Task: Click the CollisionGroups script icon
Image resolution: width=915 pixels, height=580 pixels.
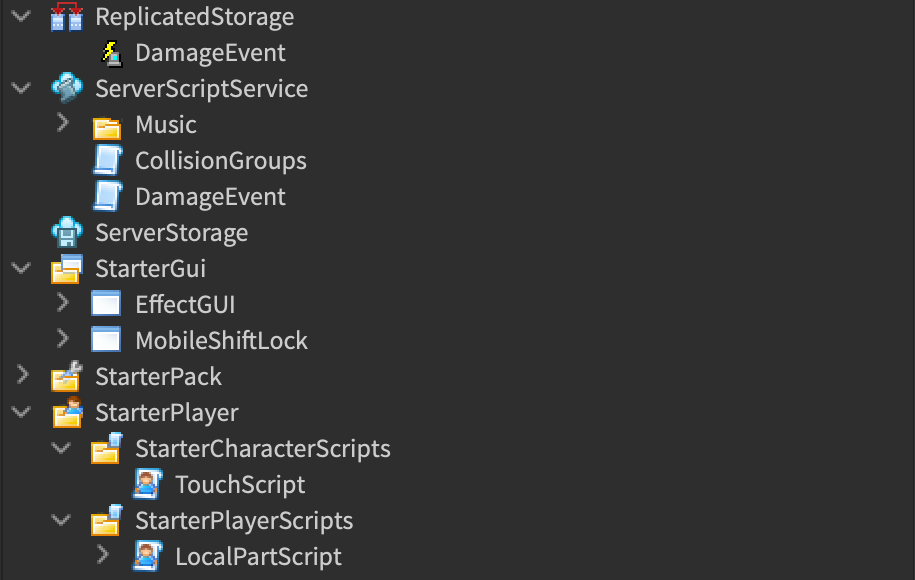Action: pos(107,161)
